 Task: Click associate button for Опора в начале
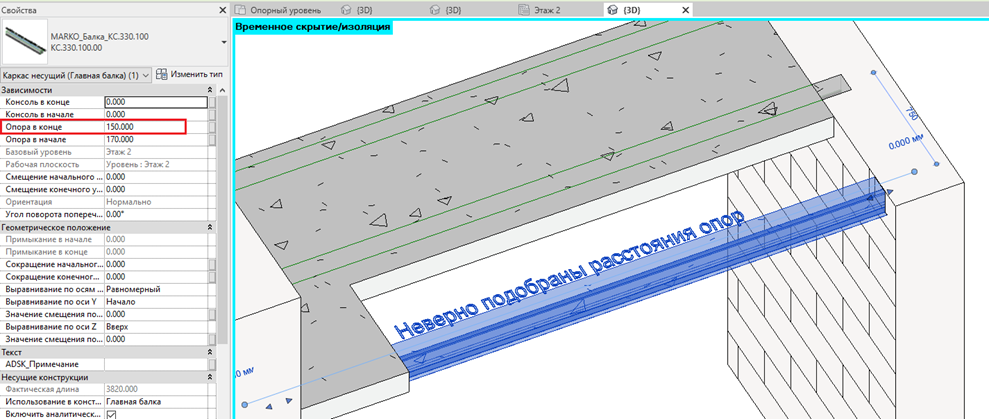213,139
